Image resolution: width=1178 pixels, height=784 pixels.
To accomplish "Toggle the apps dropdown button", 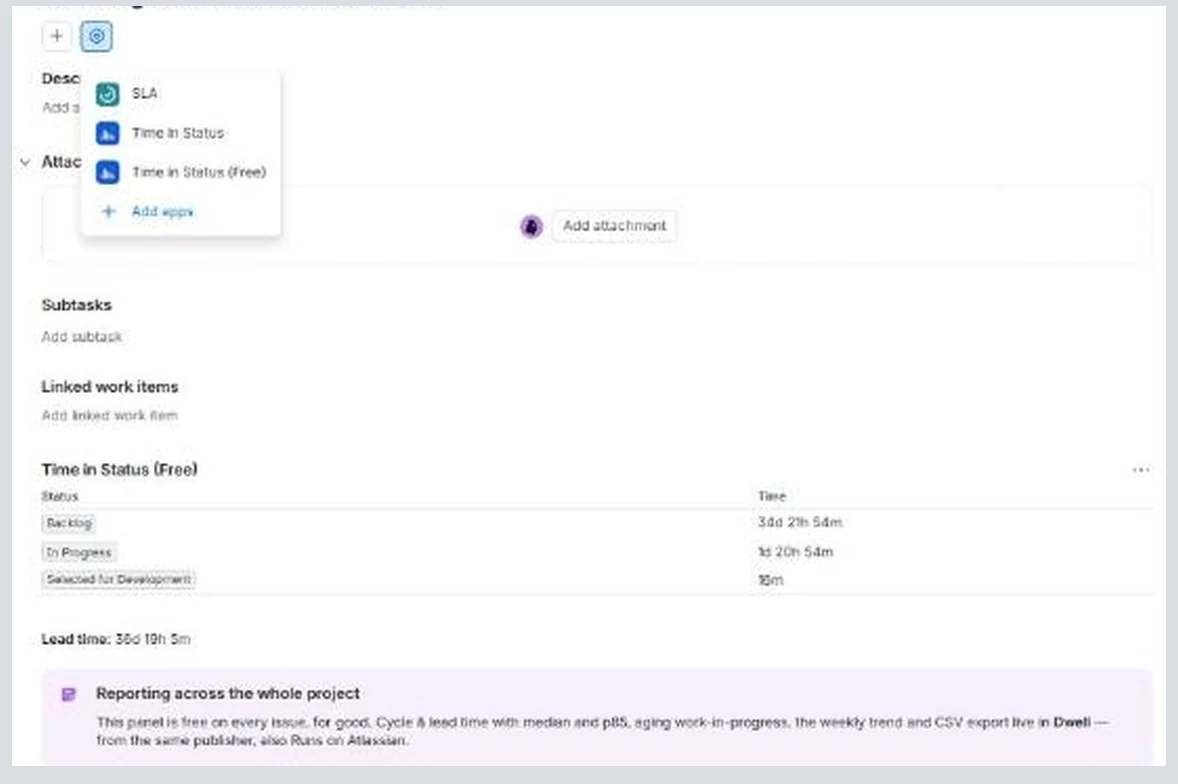I will point(96,36).
